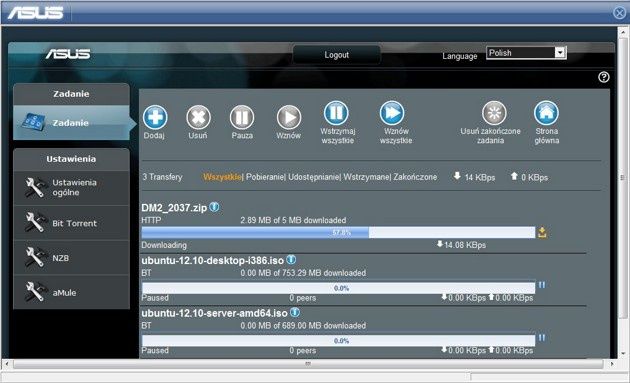630x383 pixels.
Task: Click the Downloading status text
Action: [x=164, y=245]
